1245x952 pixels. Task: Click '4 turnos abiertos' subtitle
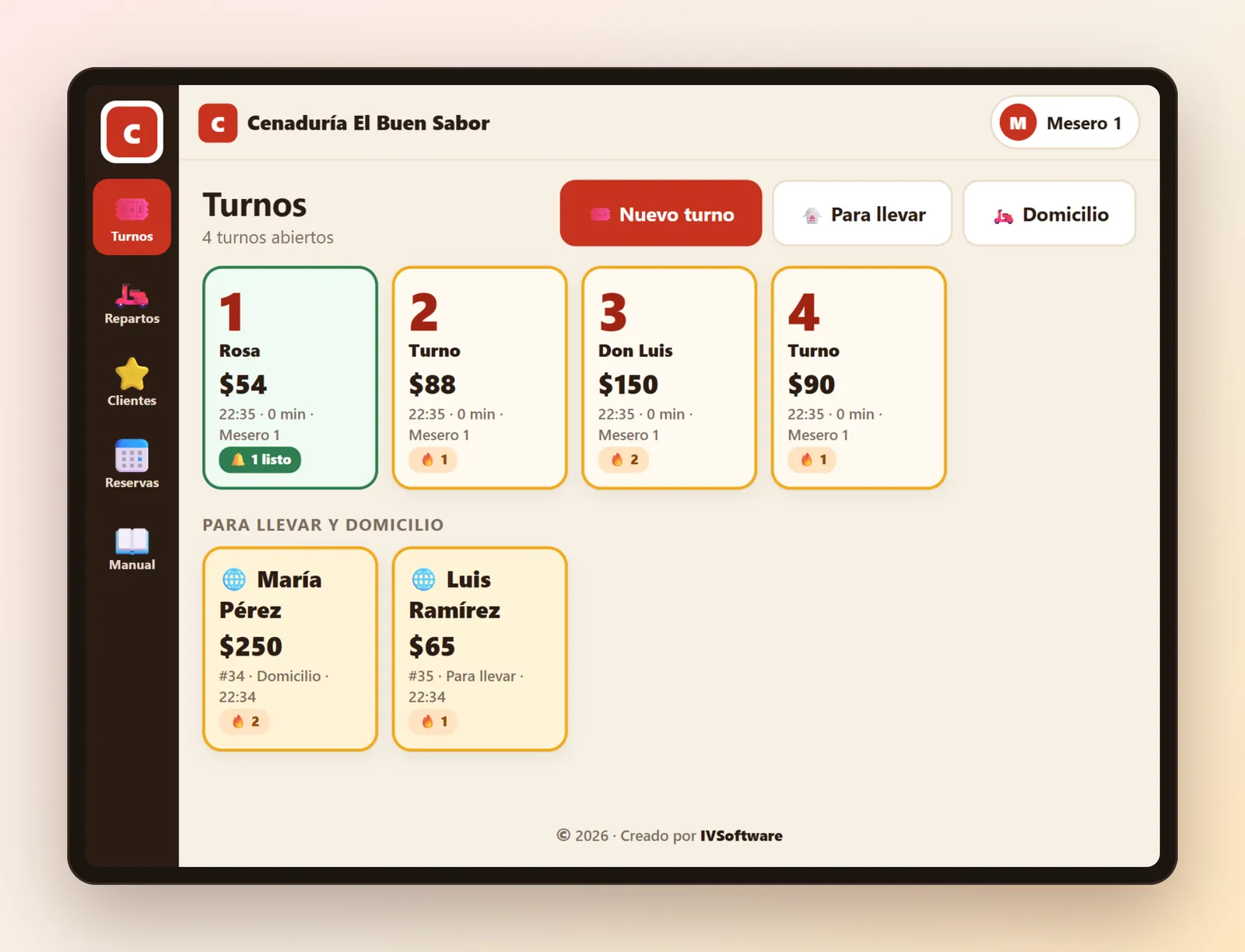coord(268,238)
